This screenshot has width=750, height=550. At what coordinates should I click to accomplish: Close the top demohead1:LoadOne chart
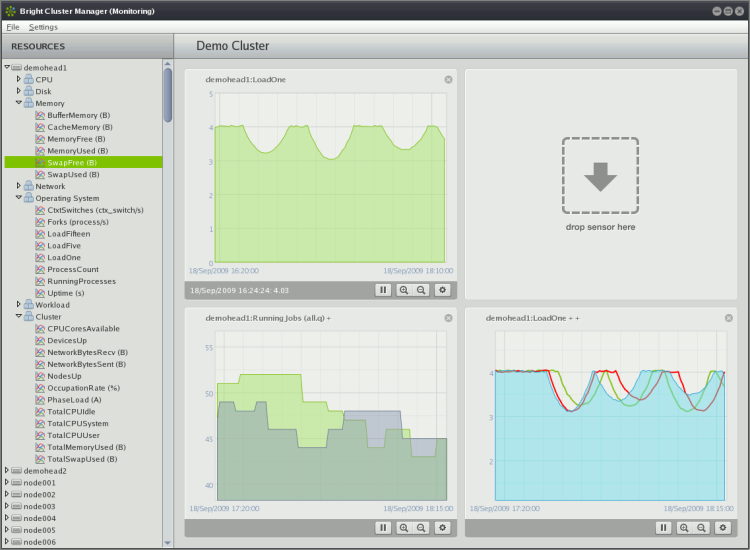pyautogui.click(x=448, y=79)
